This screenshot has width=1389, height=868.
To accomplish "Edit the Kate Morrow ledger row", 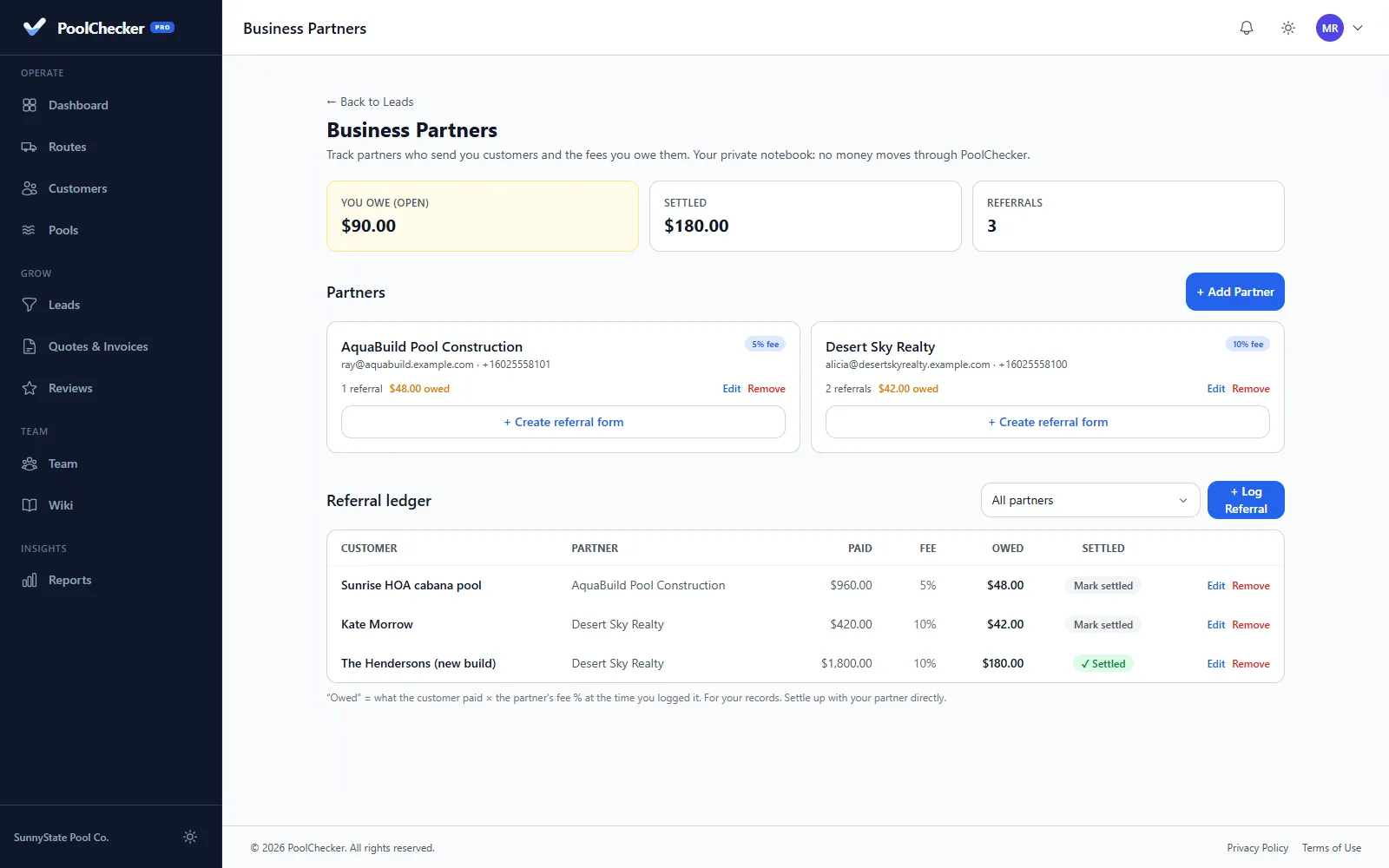I will 1216,625.
